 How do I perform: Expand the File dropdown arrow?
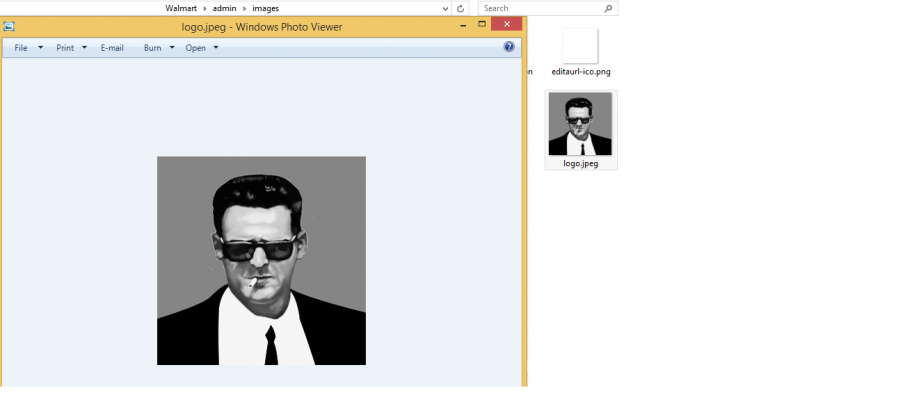point(40,47)
